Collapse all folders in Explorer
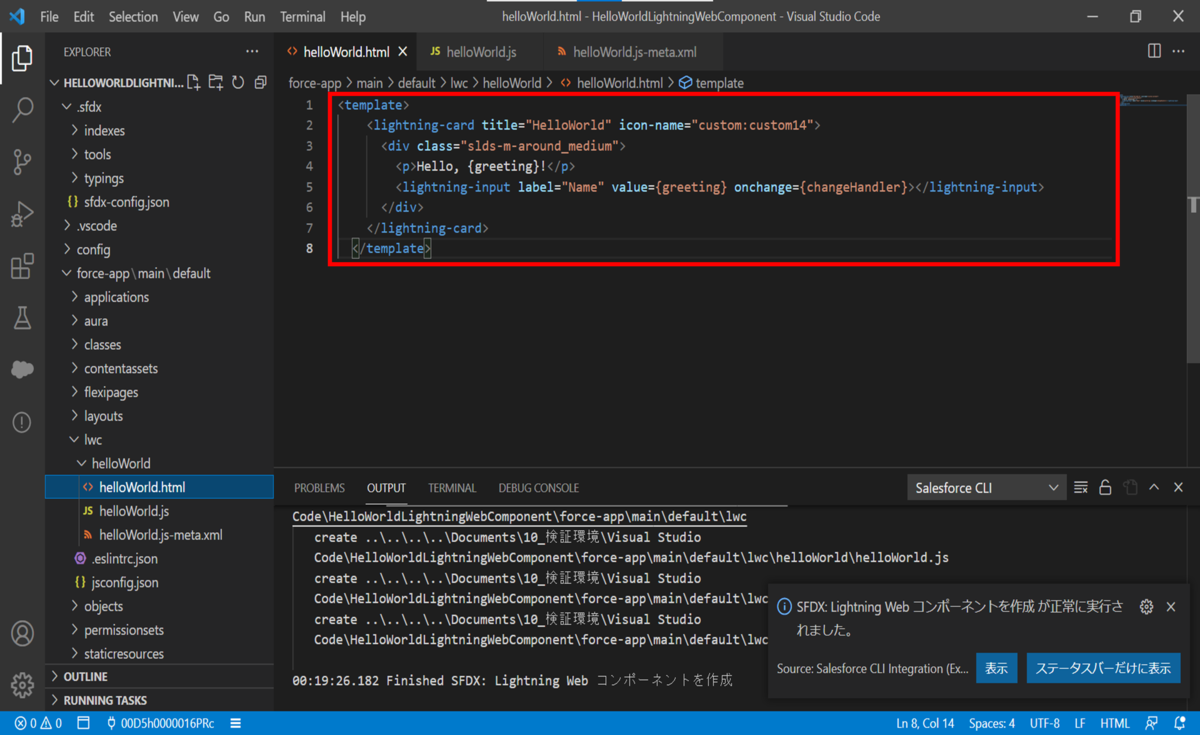This screenshot has height=735, width=1200. pos(260,83)
